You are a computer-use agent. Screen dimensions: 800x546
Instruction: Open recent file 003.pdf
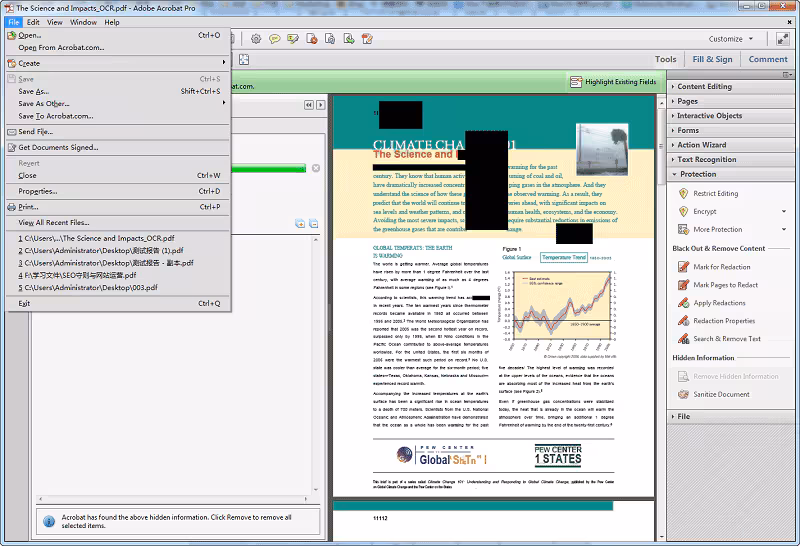point(117,288)
